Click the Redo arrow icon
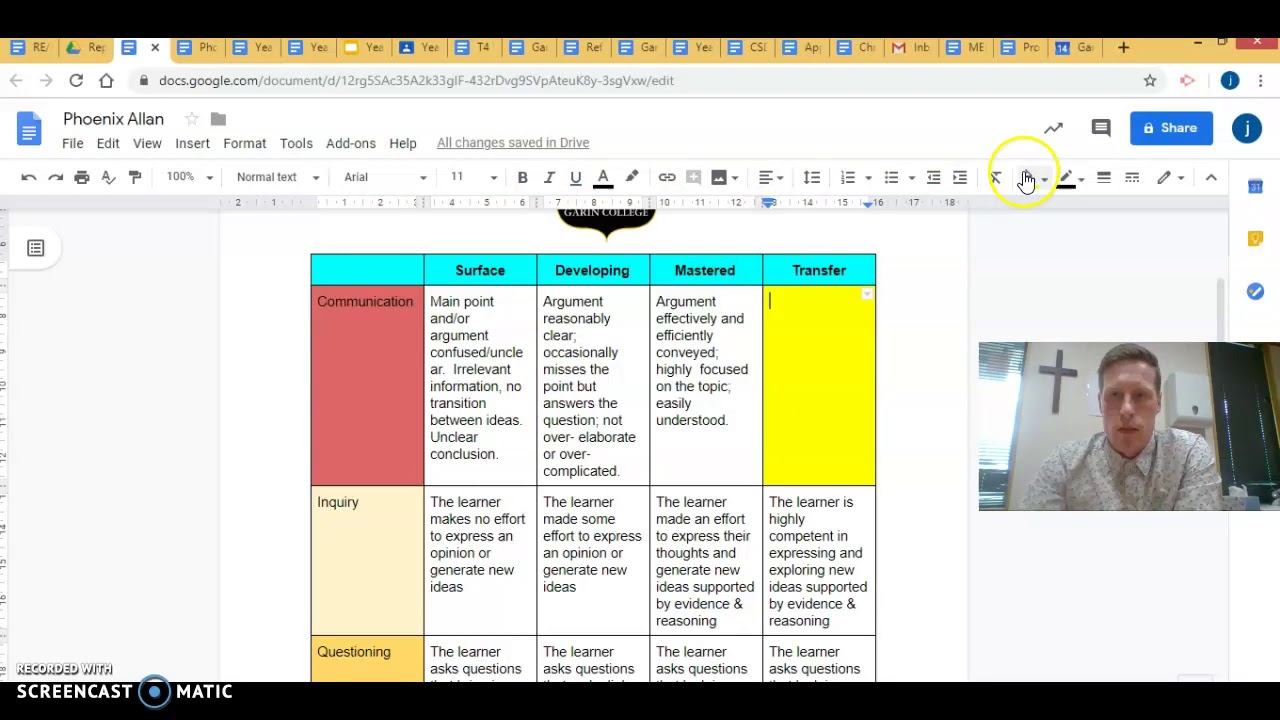The image size is (1280, 720). 56,177
